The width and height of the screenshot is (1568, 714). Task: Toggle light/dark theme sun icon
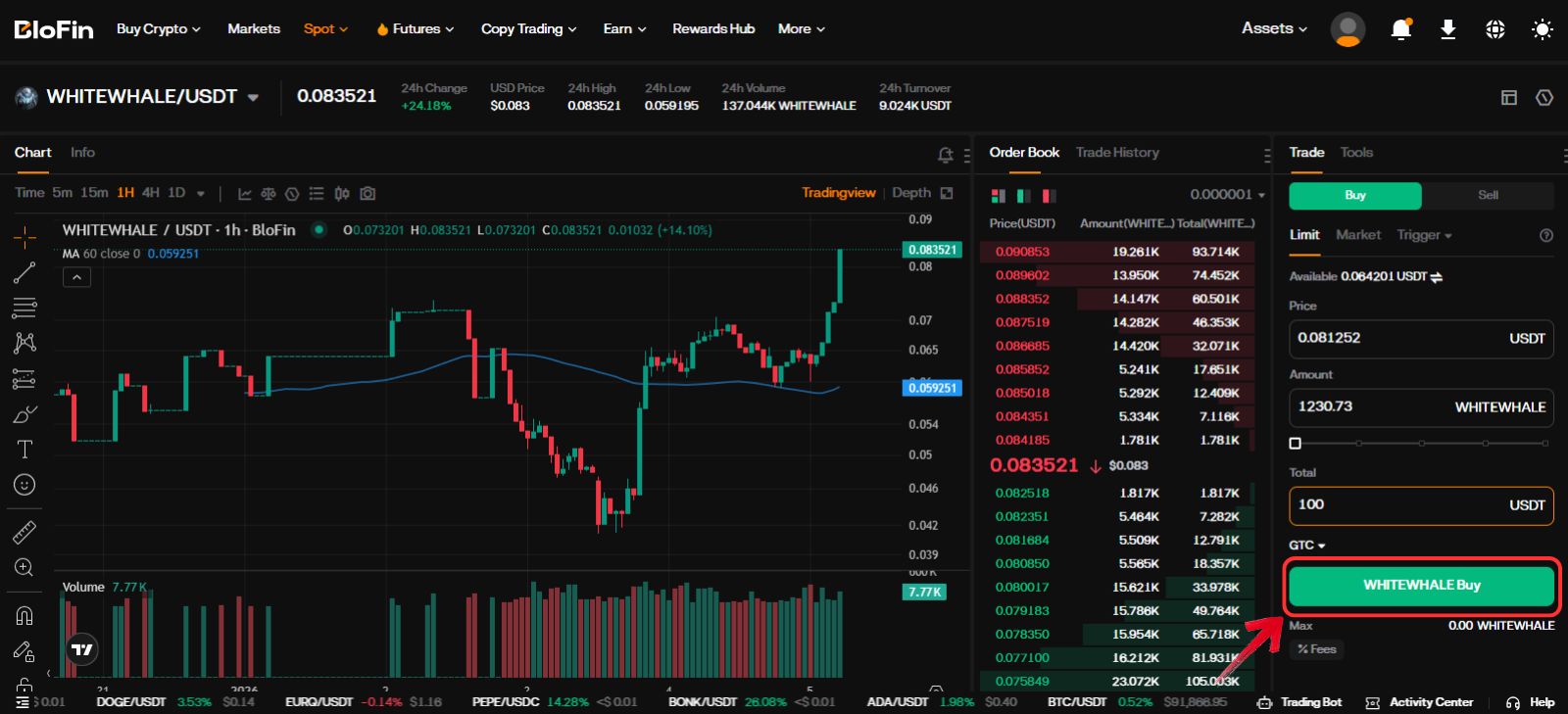[1542, 29]
